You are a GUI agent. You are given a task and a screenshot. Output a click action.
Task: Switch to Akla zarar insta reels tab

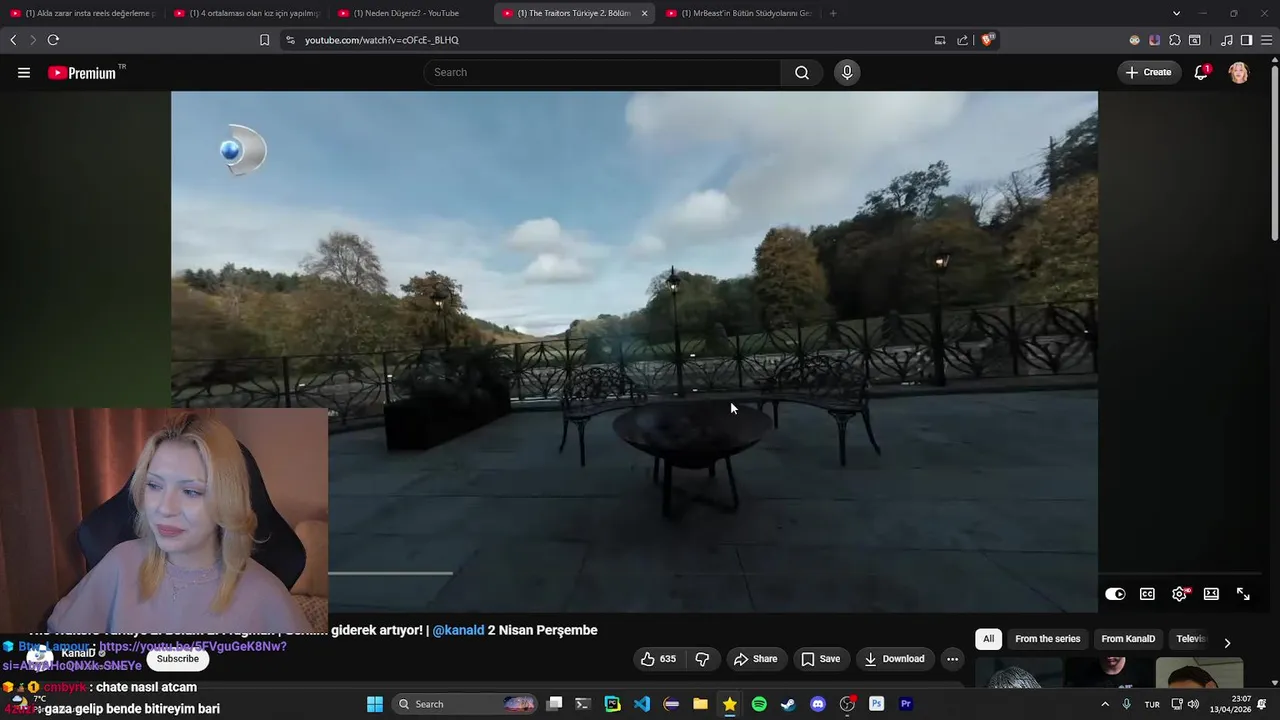(x=82, y=13)
